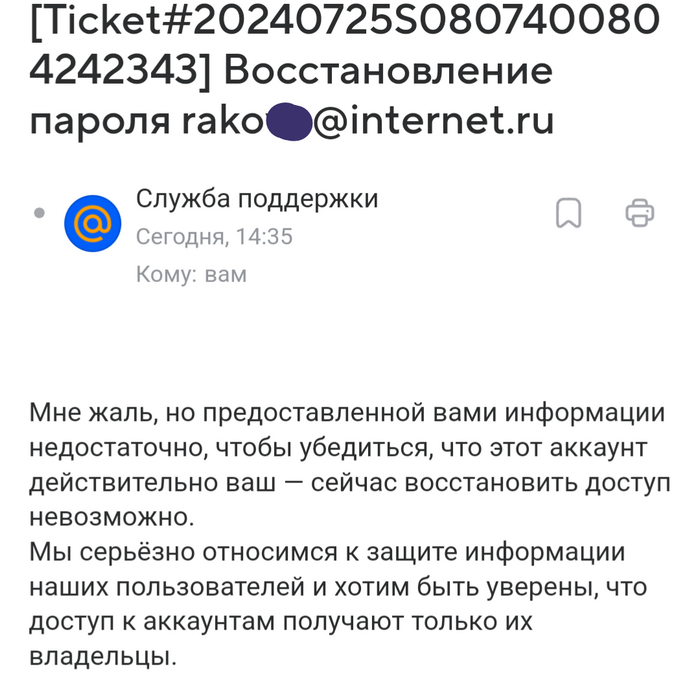Click the word 'невозможно.' in the body
This screenshot has width=700, height=675.
pos(110,518)
